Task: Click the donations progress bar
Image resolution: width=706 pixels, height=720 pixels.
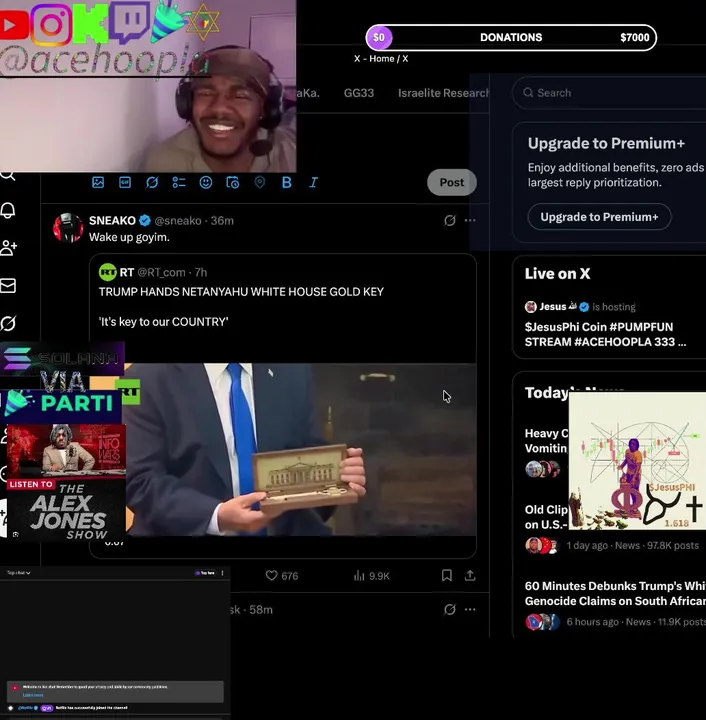Action: [x=511, y=38]
